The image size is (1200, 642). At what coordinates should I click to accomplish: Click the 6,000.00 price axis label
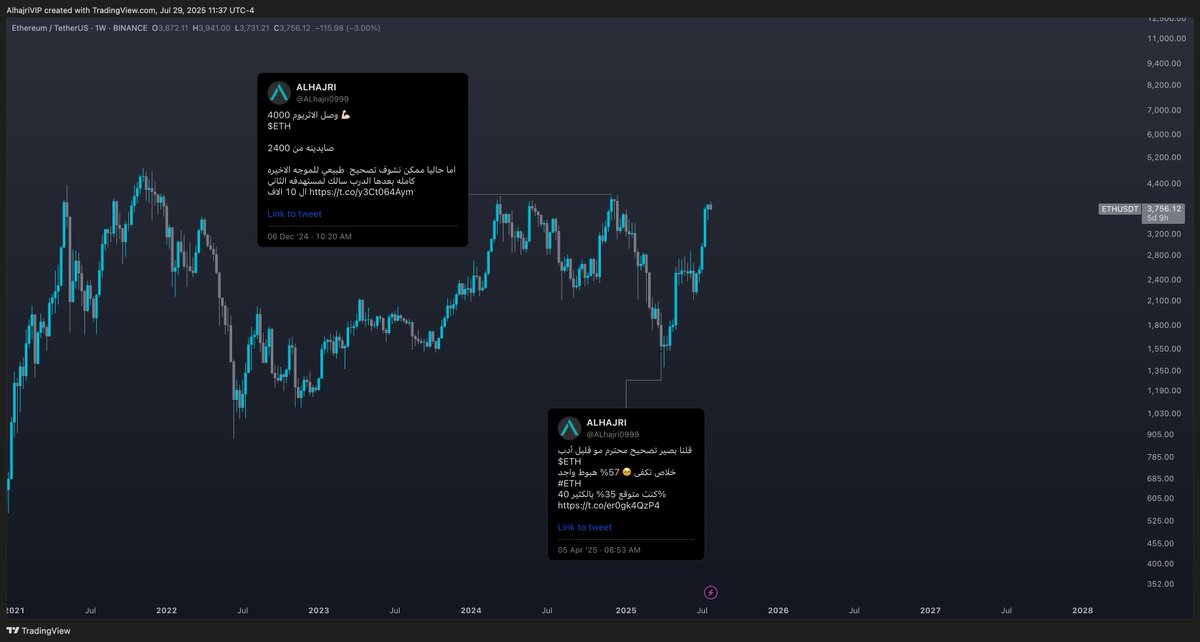[x=1163, y=134]
